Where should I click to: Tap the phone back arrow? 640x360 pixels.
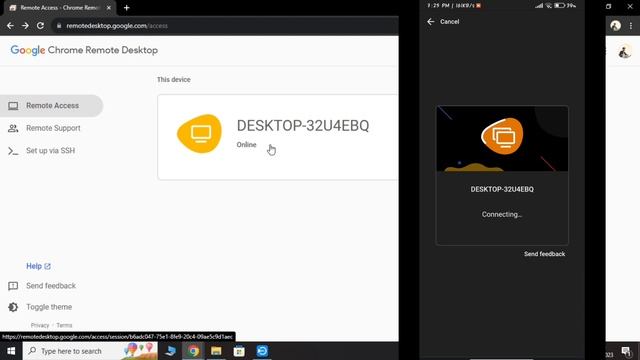coord(431,22)
